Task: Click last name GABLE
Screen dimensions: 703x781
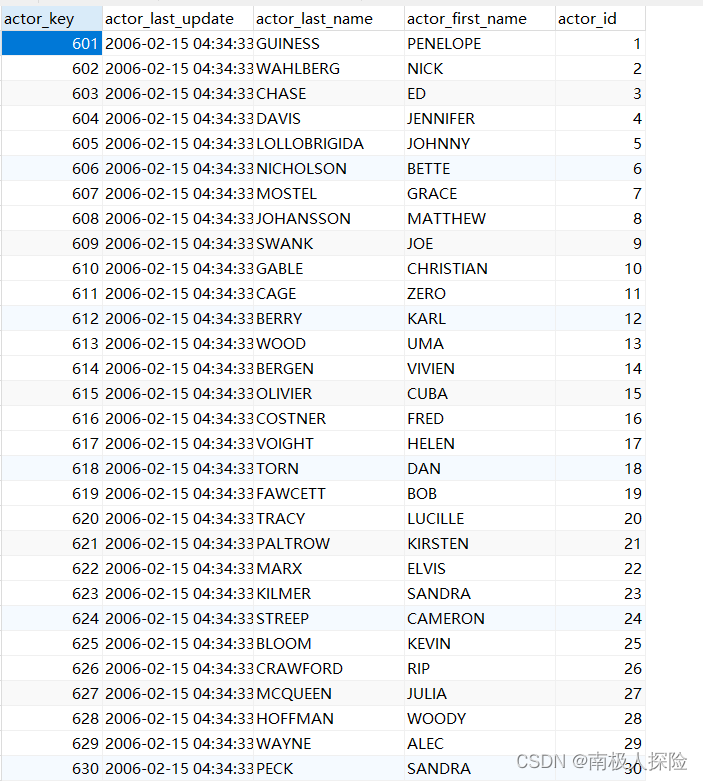Action: [280, 268]
